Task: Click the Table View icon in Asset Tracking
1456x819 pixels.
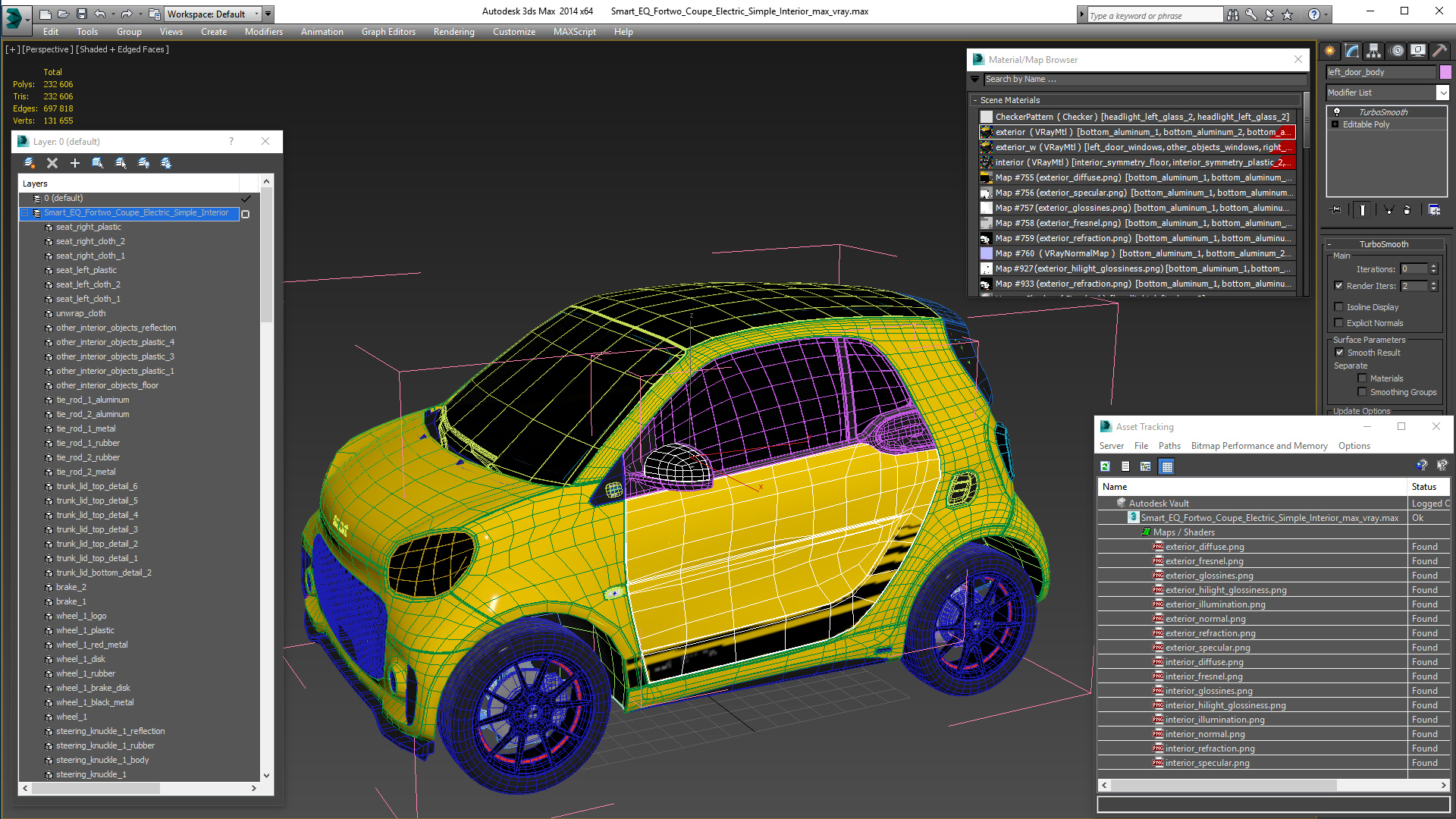Action: pyautogui.click(x=1167, y=466)
